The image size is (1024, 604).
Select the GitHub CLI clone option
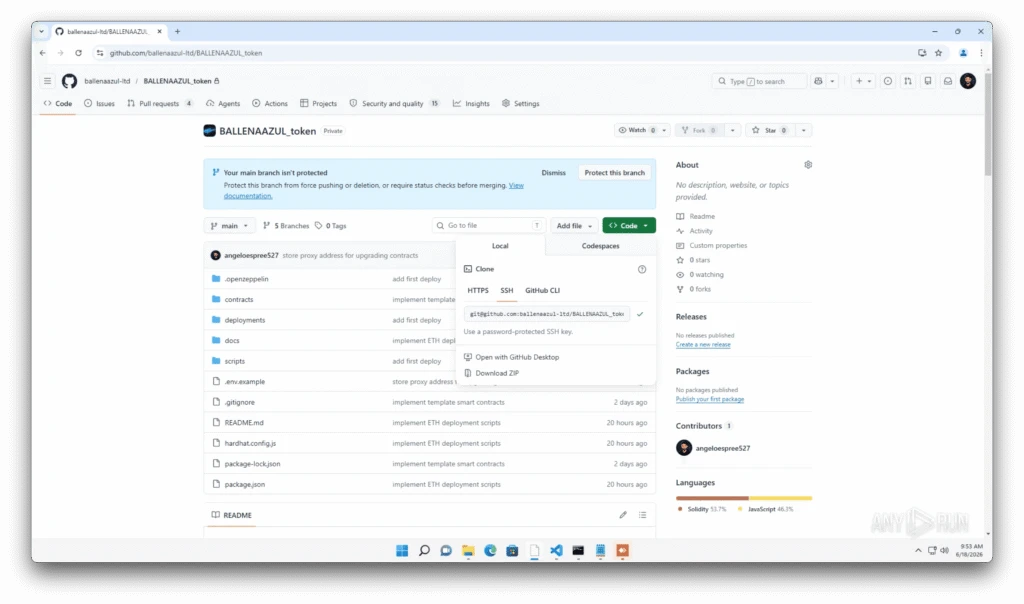[x=542, y=291]
